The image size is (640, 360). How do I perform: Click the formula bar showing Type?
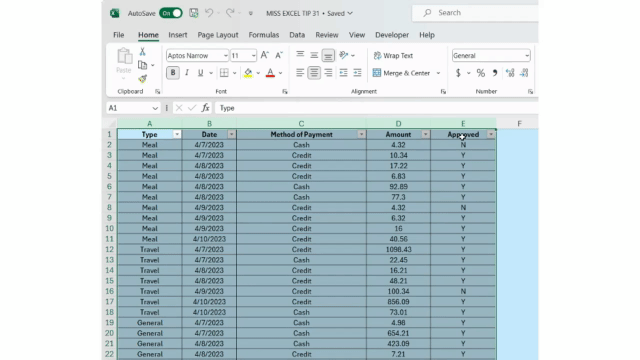click(376, 108)
